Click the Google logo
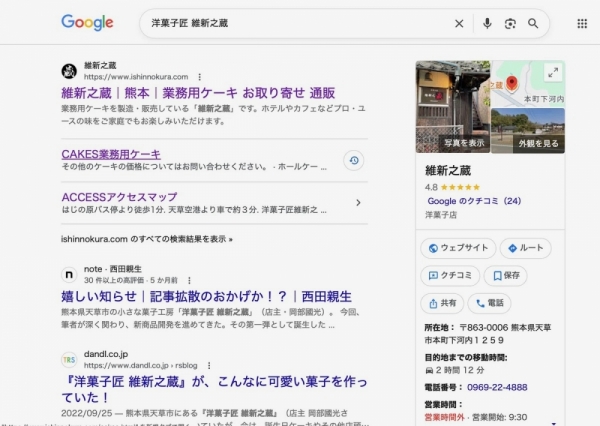This screenshot has height=426, width=600. 87,23
